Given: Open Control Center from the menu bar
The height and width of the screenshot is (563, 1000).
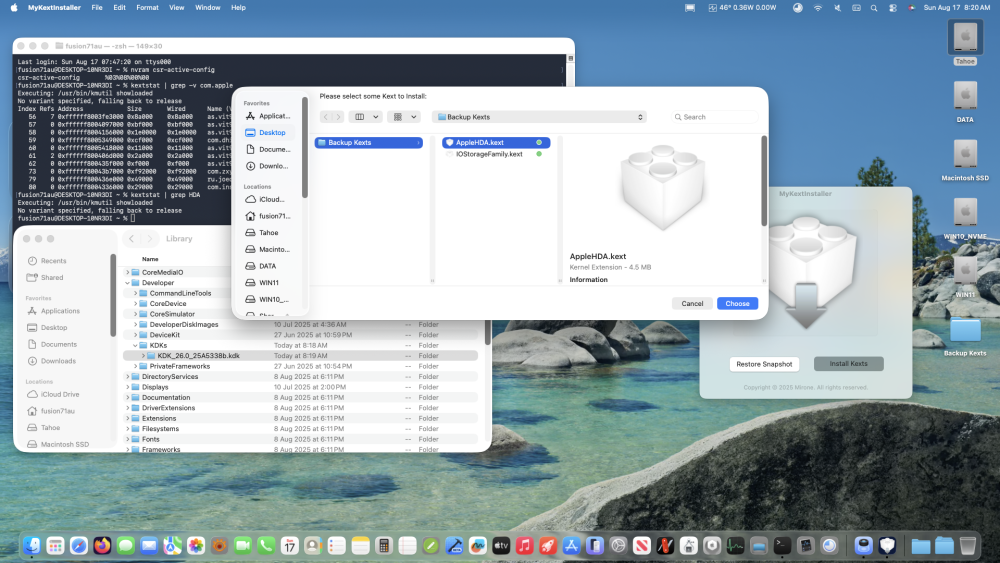Looking at the screenshot, I should pos(893,8).
